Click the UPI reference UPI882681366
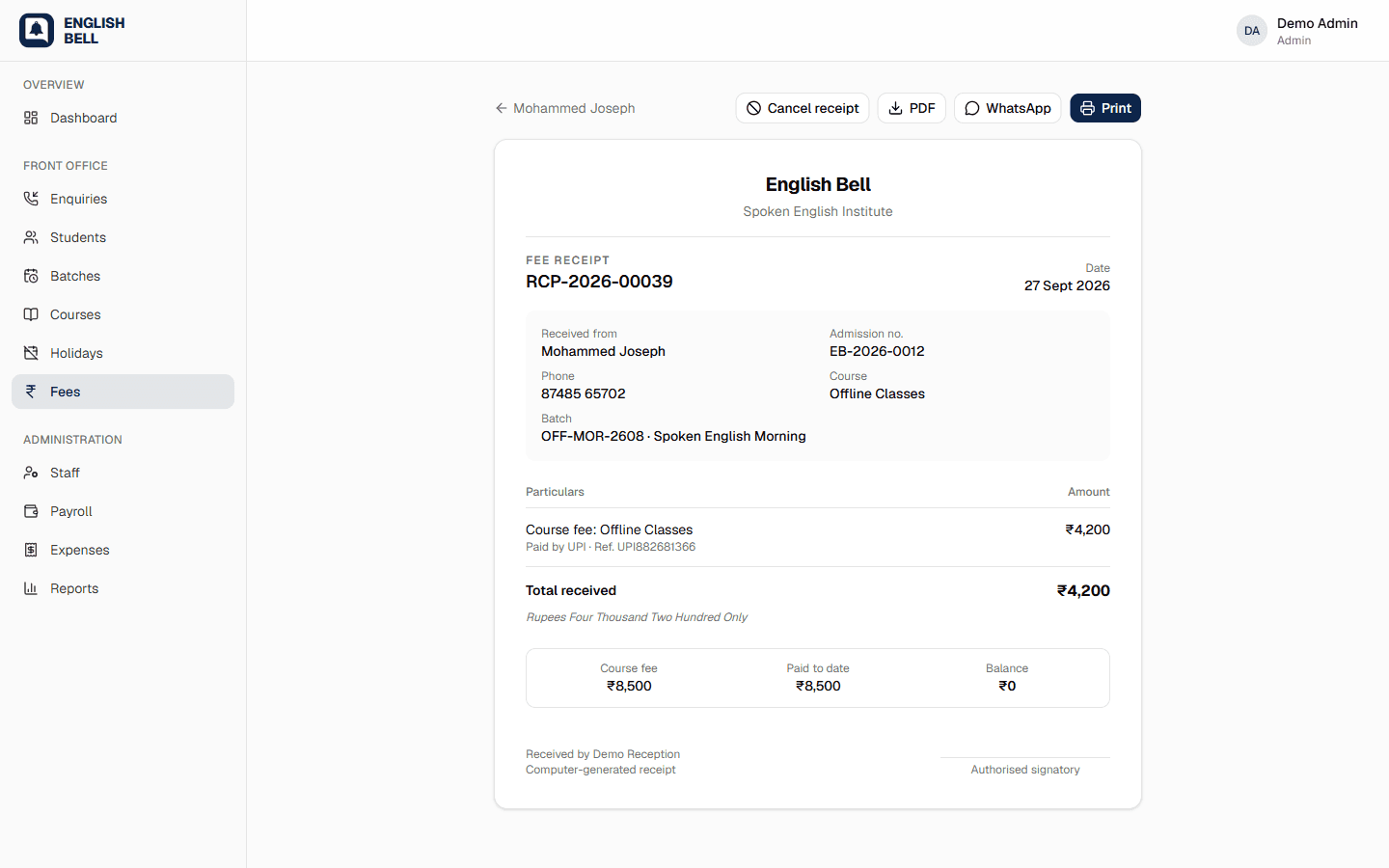 tap(656, 547)
